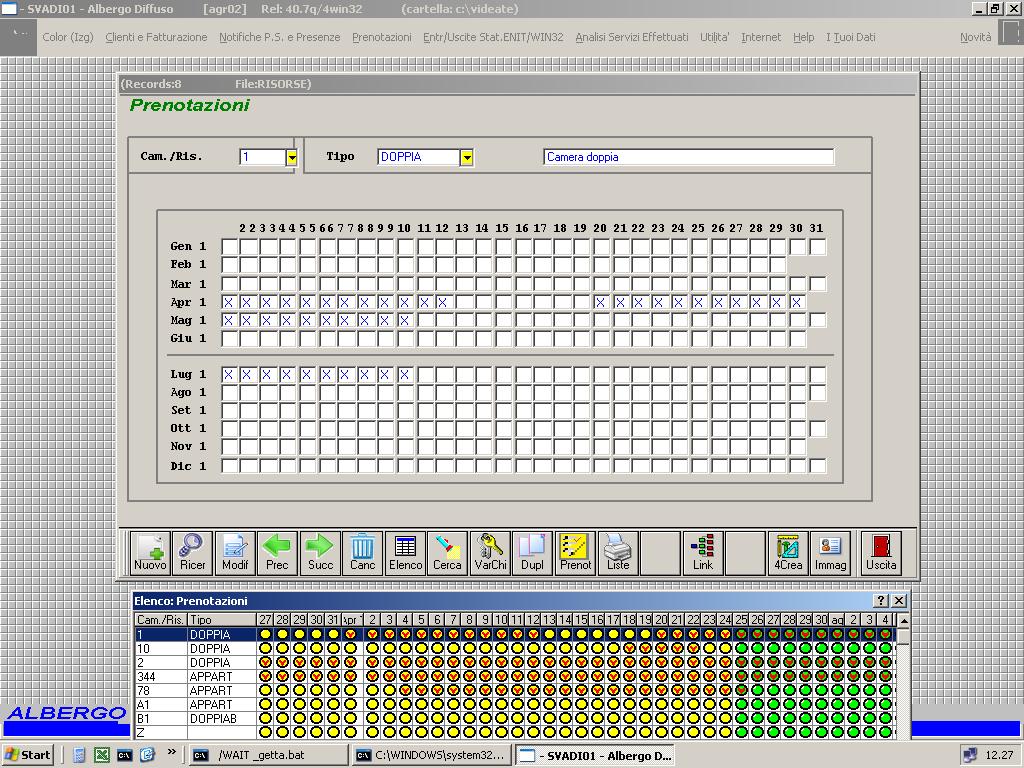The height and width of the screenshot is (768, 1024).
Task: Open the Utilita' menu
Action: 714,37
